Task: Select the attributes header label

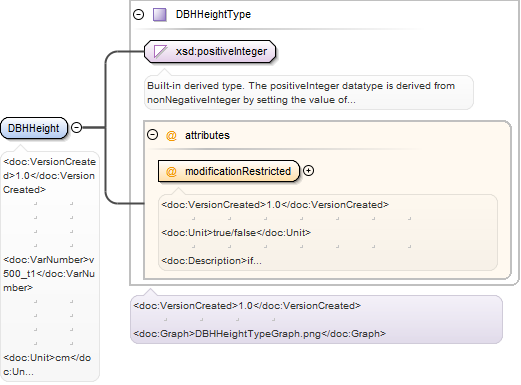Action: pos(207,135)
